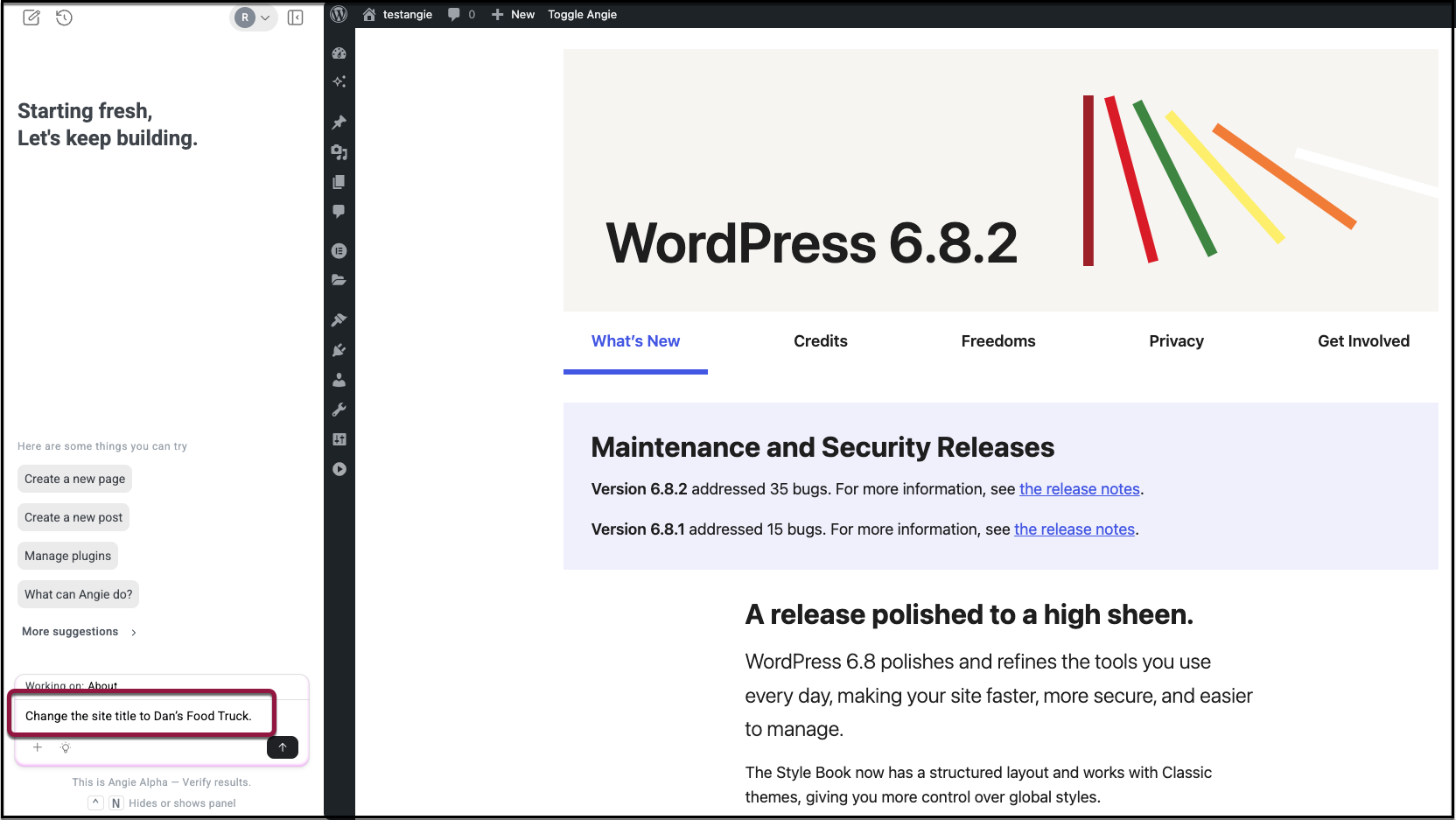Expand More suggestions
The width and height of the screenshot is (1456, 820).
coord(79,632)
